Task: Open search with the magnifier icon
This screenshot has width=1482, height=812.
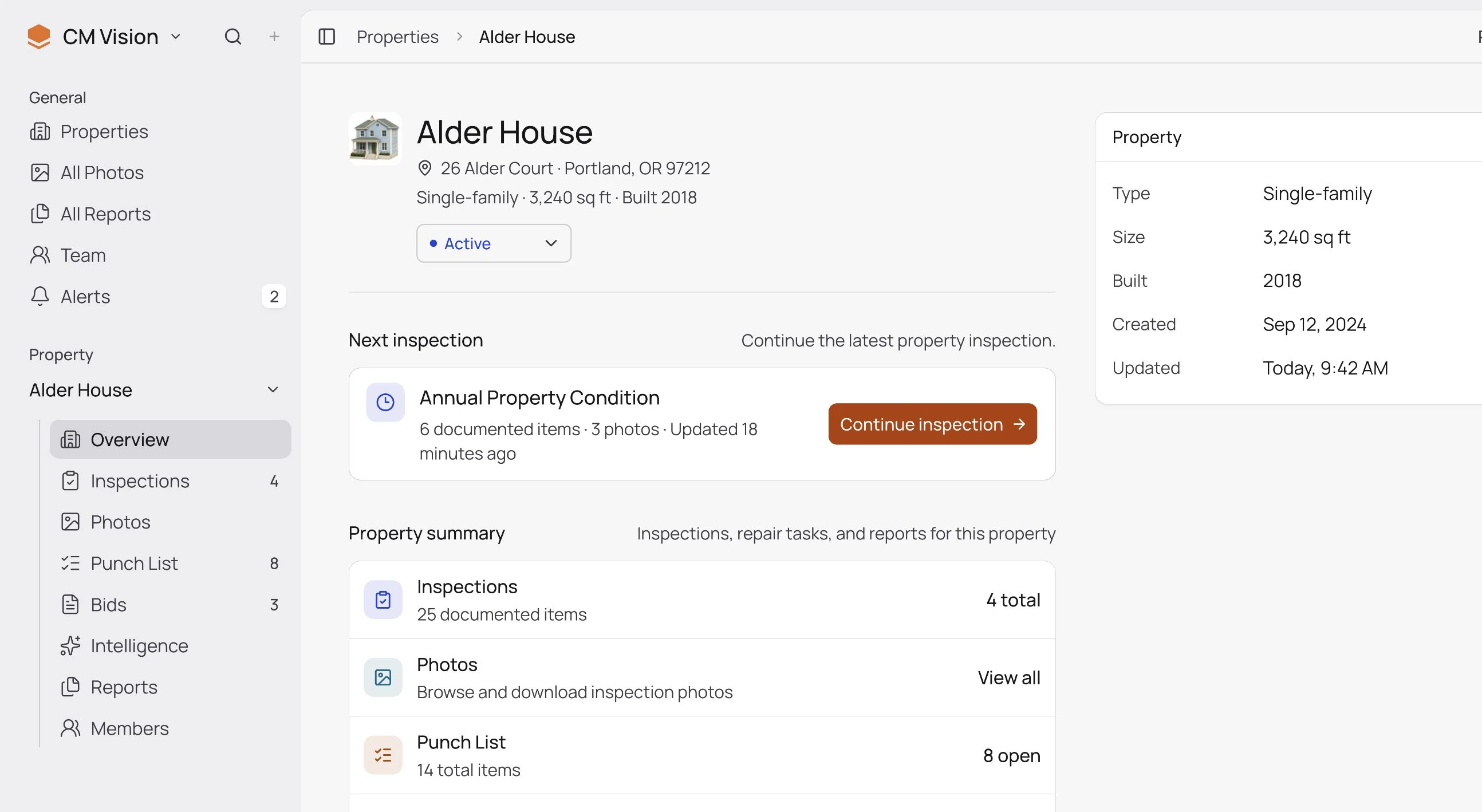Action: click(233, 36)
